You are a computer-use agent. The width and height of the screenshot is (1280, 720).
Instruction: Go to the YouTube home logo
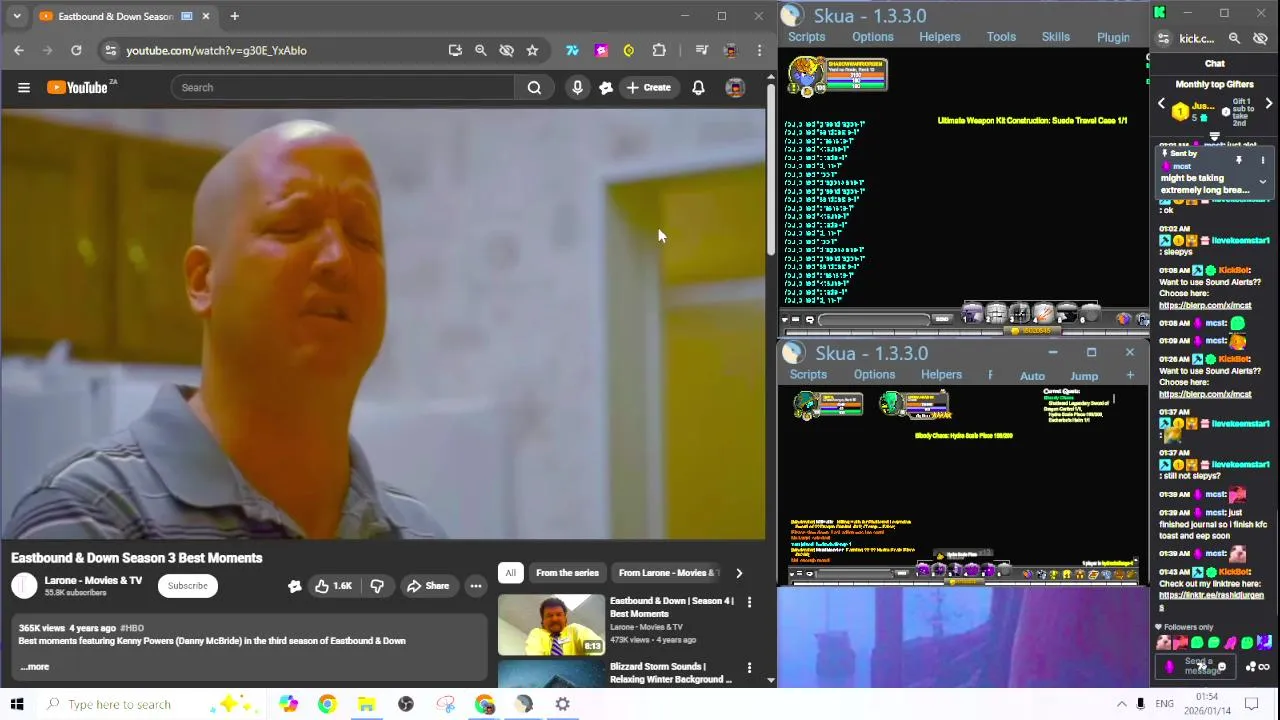click(x=78, y=88)
